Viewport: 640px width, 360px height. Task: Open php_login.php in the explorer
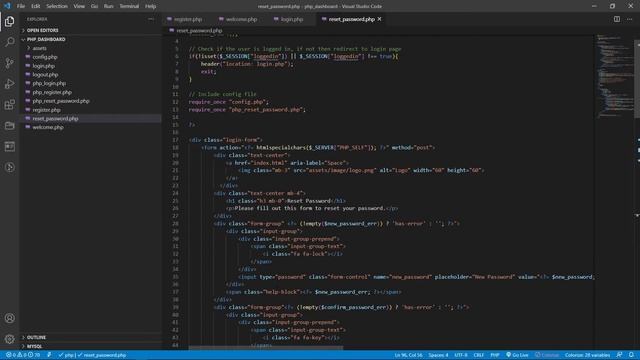pos(49,83)
